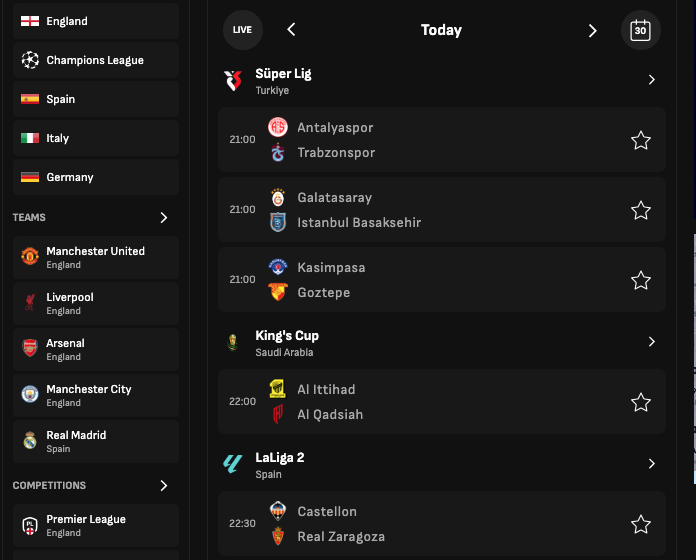The image size is (696, 560).
Task: Favorite the Castellon vs Real Zaragoza match
Action: click(641, 524)
